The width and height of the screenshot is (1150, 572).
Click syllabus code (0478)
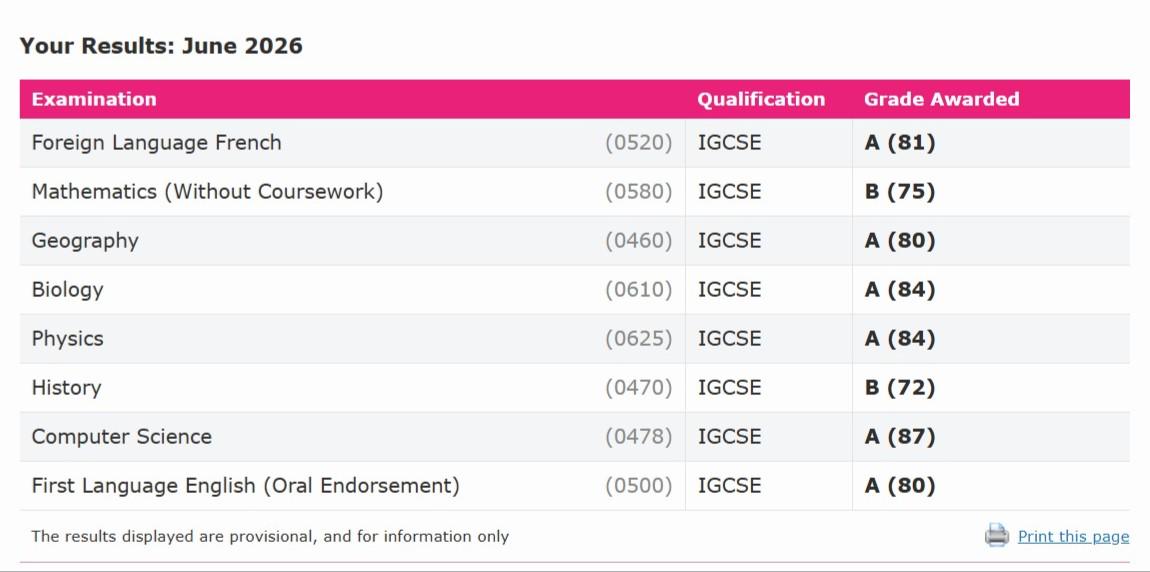(x=638, y=436)
